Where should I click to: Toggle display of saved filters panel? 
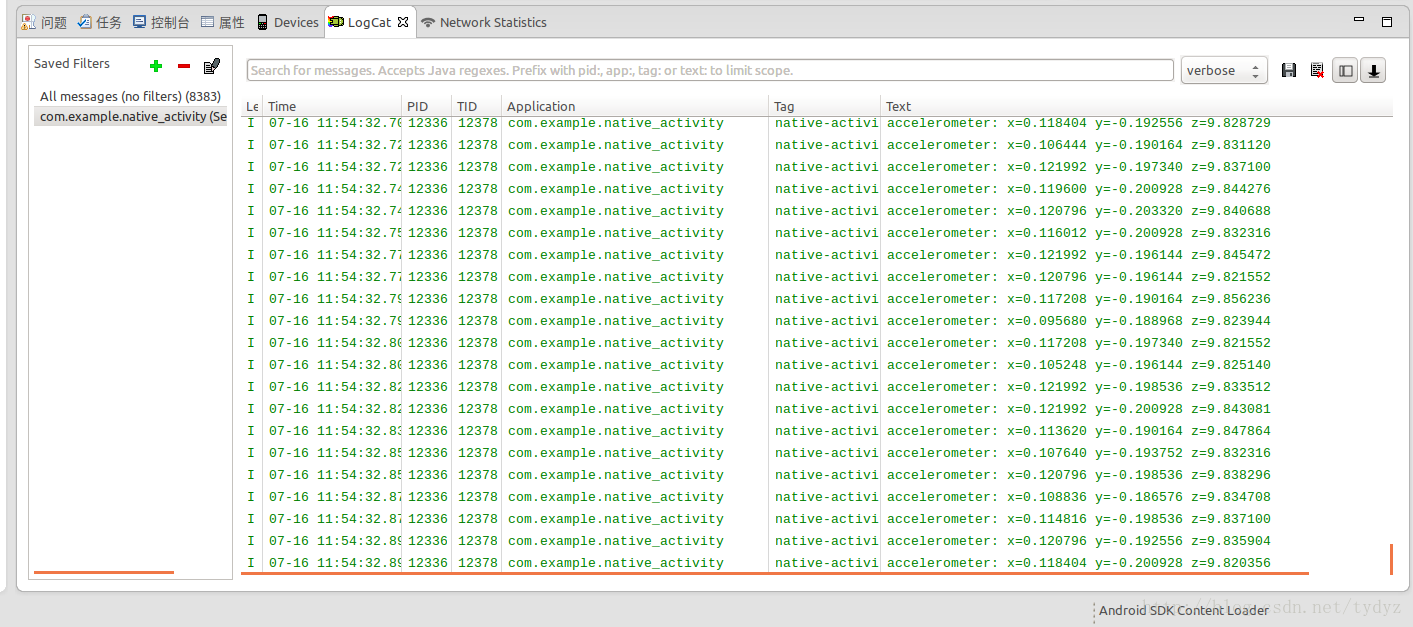(1345, 70)
